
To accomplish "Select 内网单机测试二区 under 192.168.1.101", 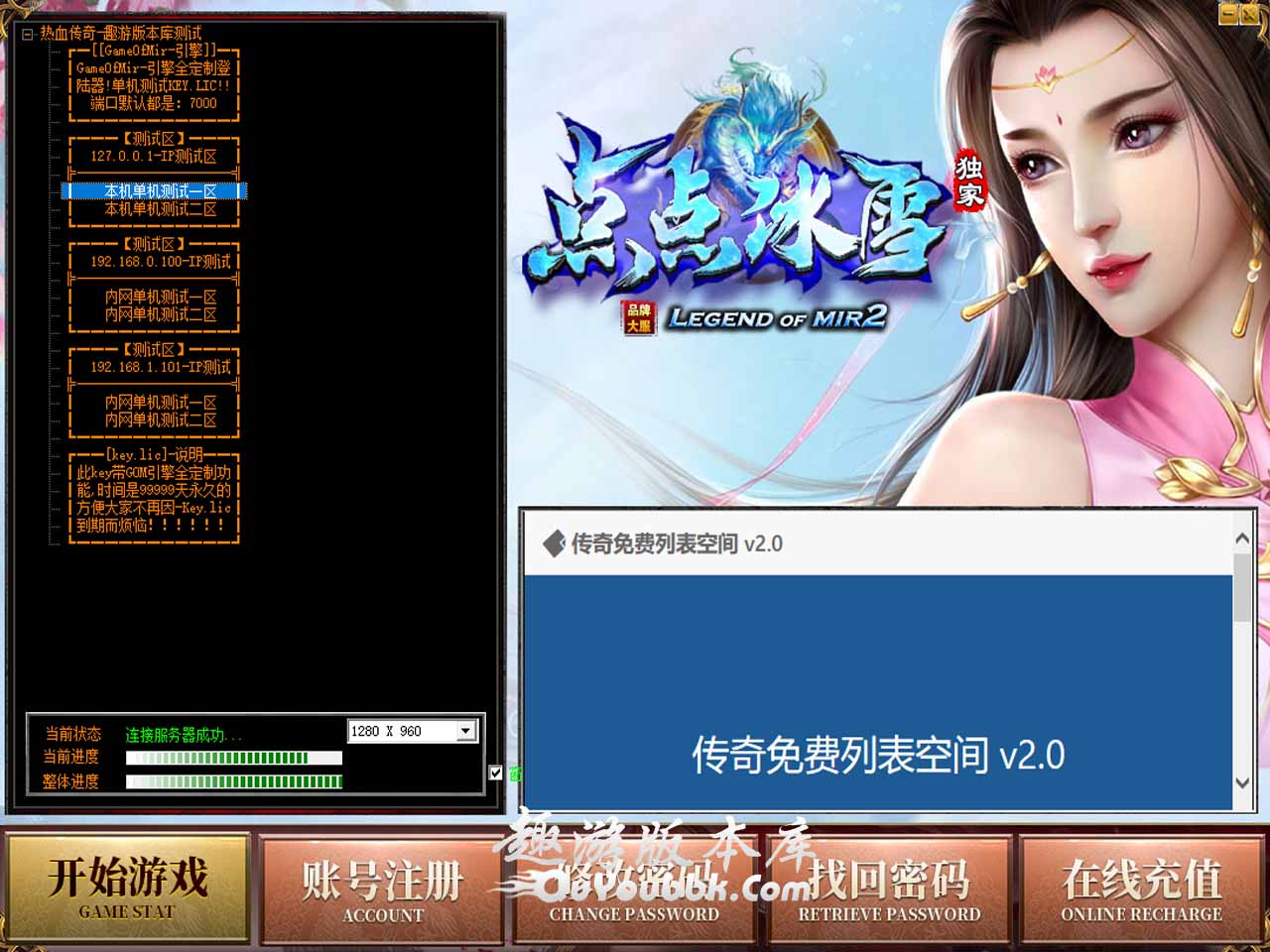I will [161, 420].
